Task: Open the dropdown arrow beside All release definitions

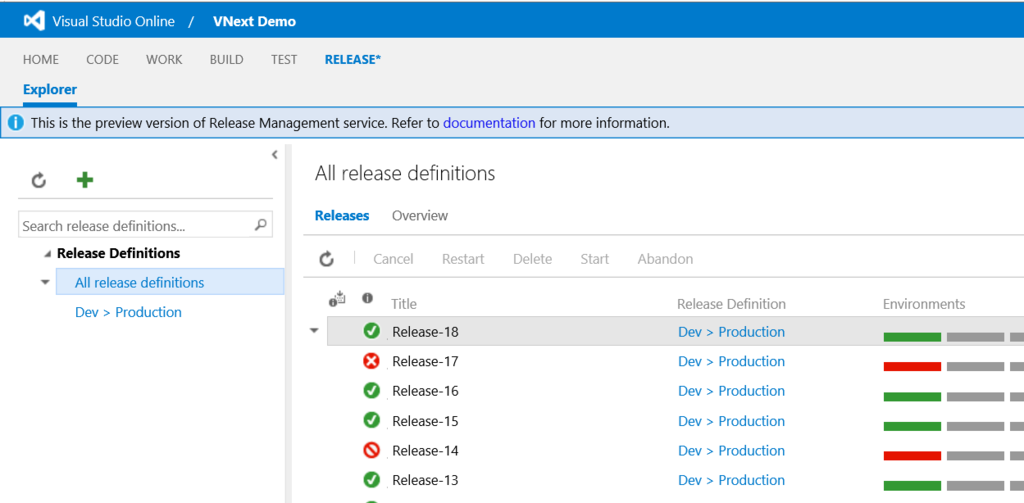Action: [x=45, y=283]
